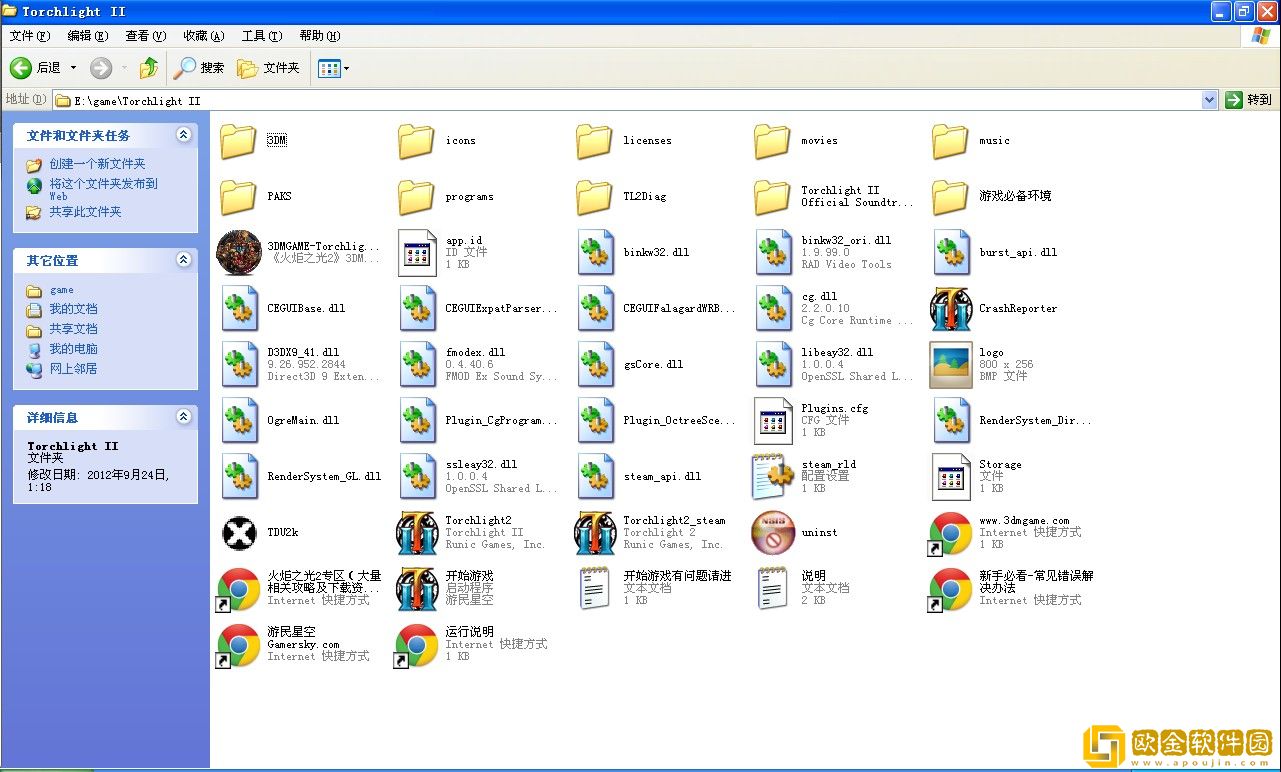Select the logo BMP image icon
Image resolution: width=1281 pixels, height=772 pixels.
coord(950,365)
